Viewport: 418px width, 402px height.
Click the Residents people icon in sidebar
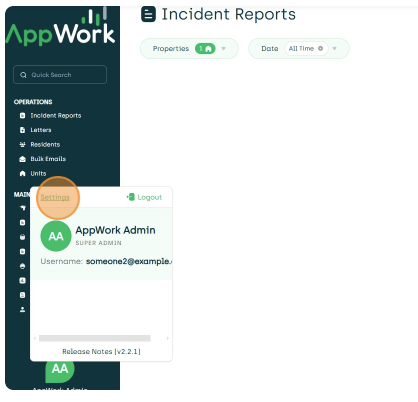point(22,145)
